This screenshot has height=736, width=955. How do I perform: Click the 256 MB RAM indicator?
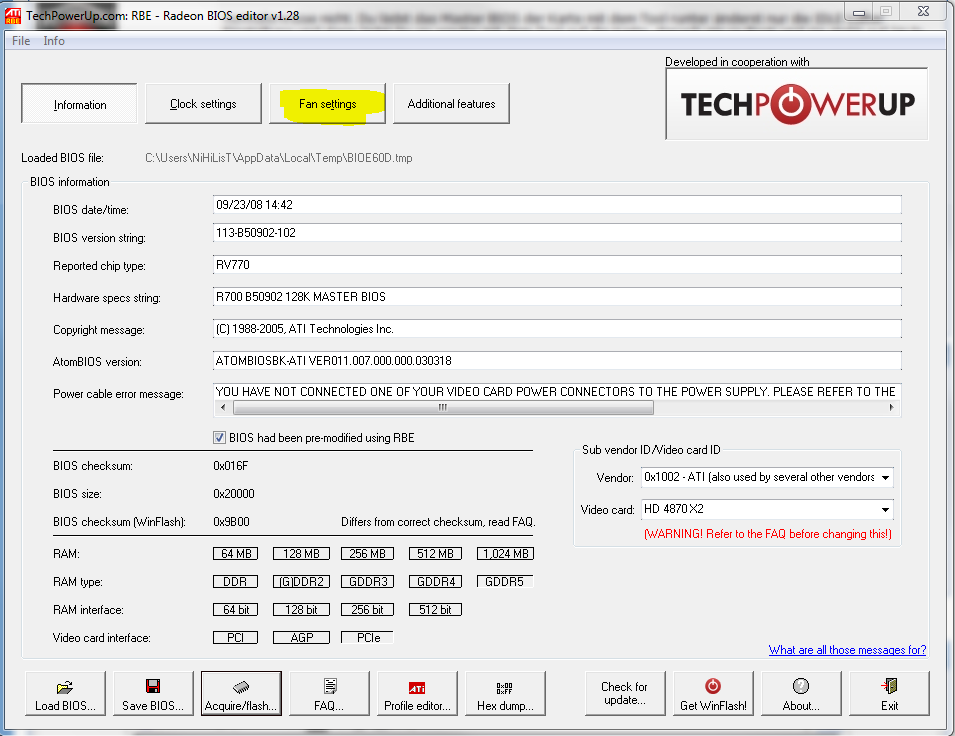pyautogui.click(x=368, y=554)
